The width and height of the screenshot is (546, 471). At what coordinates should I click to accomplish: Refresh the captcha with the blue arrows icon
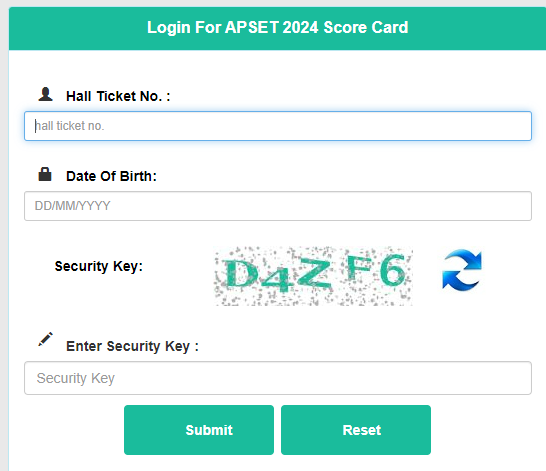(462, 269)
